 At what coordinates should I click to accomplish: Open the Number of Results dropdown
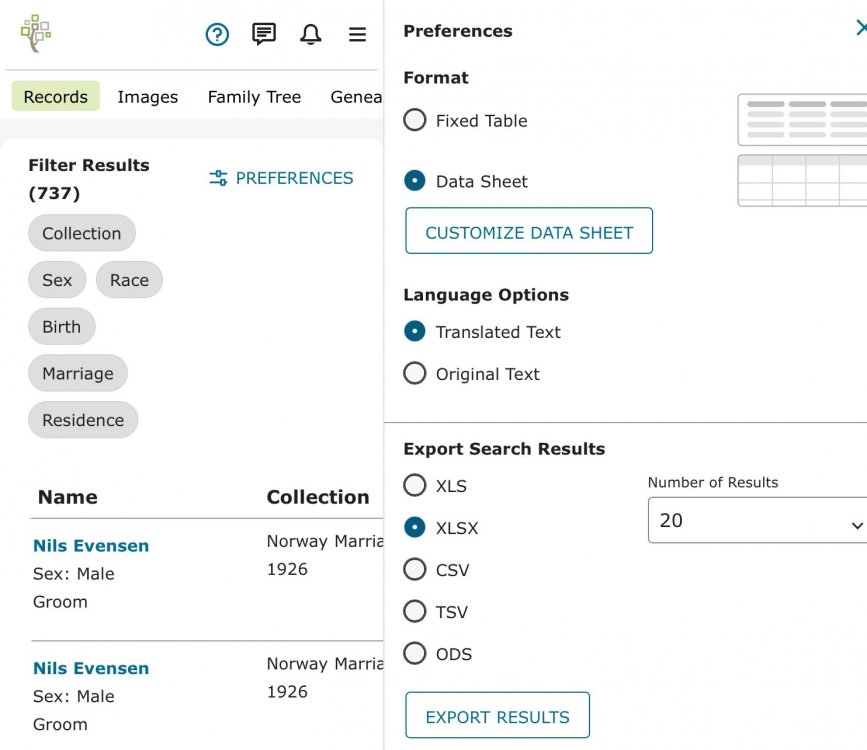click(x=757, y=521)
